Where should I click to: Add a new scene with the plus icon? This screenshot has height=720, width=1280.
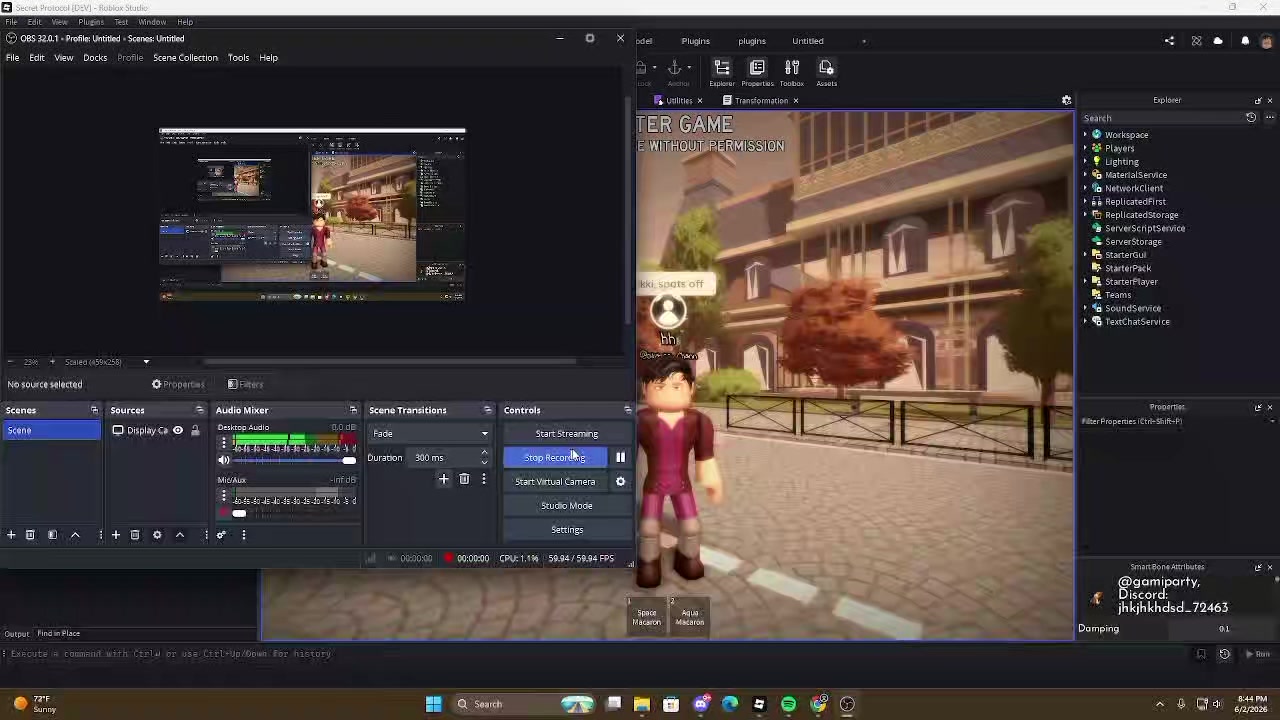11,535
